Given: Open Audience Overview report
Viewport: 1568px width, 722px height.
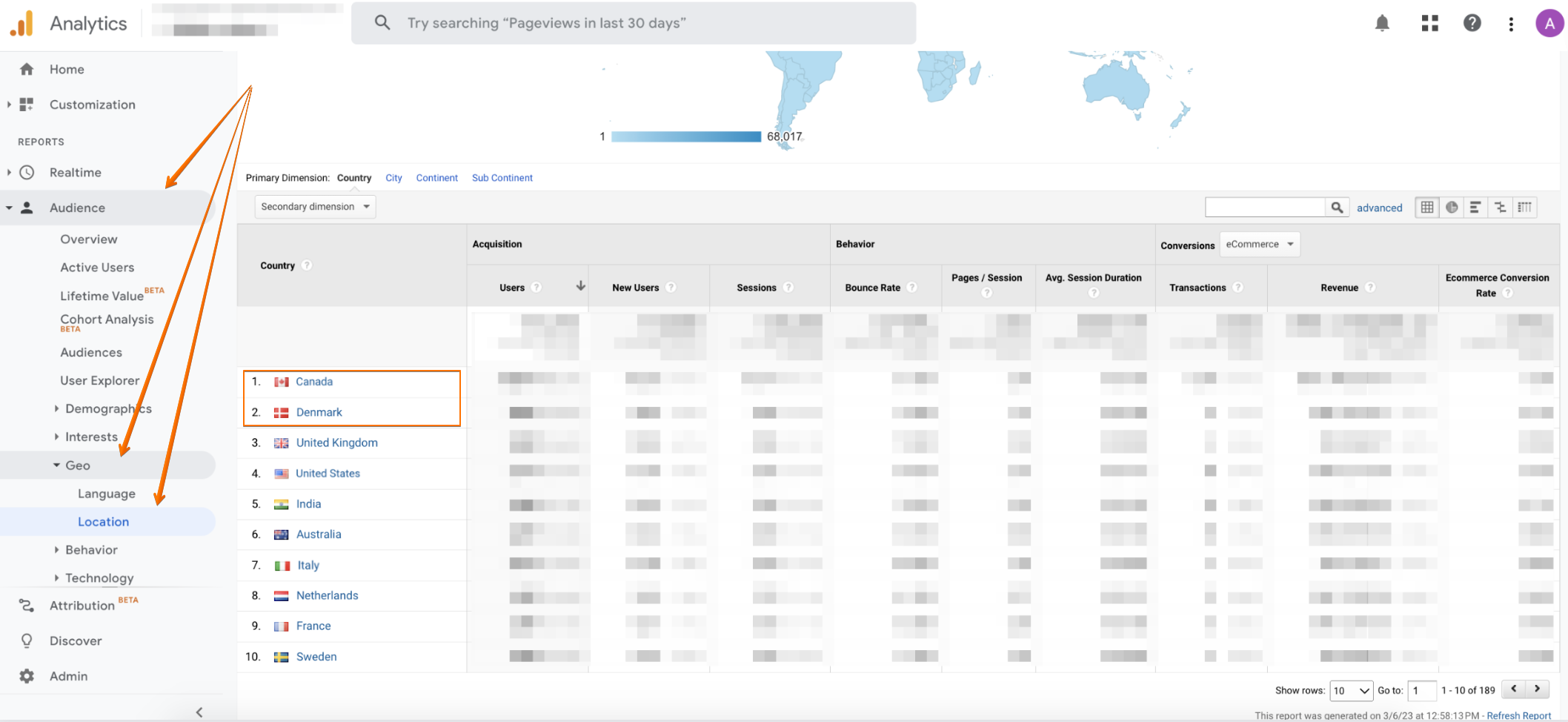Looking at the screenshot, I should click(x=89, y=239).
